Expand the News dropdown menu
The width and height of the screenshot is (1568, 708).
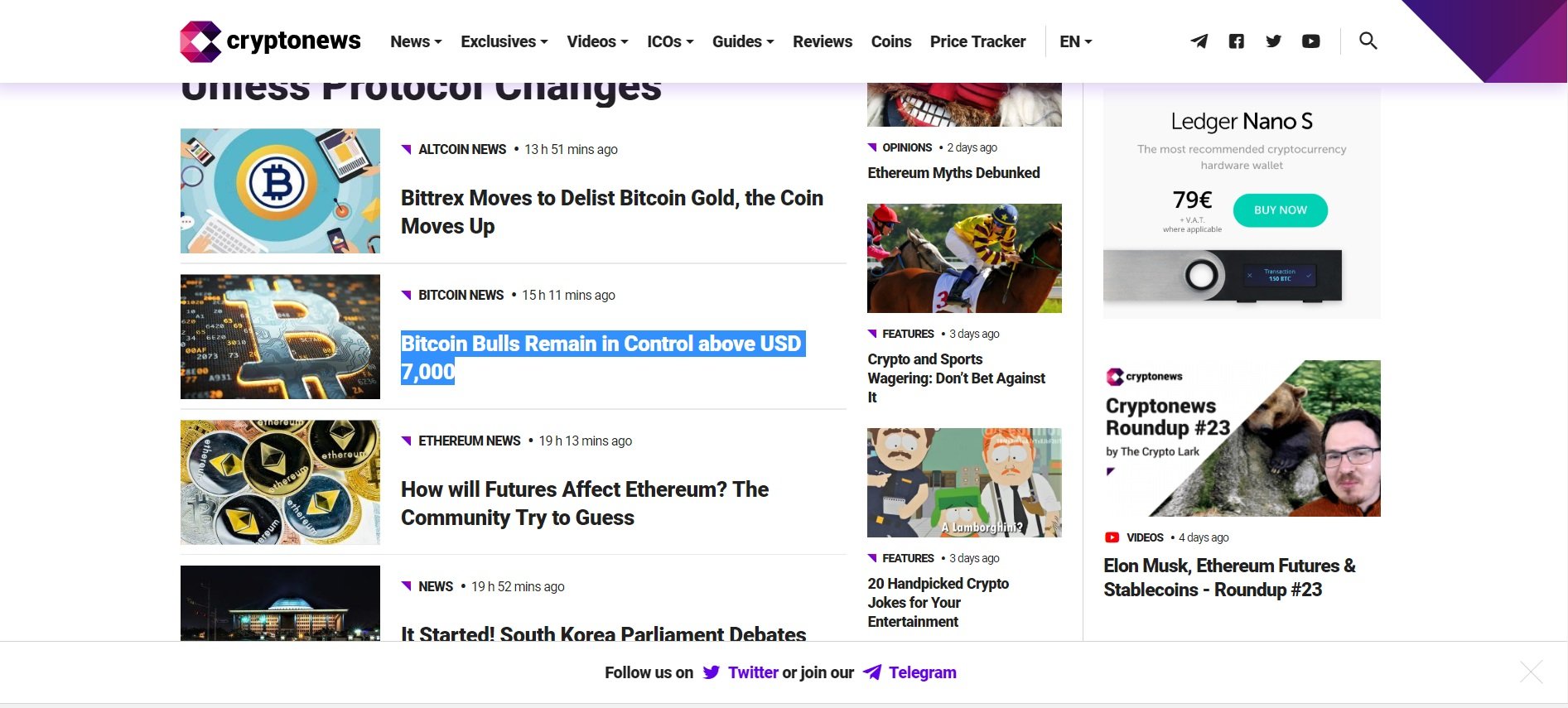click(416, 41)
